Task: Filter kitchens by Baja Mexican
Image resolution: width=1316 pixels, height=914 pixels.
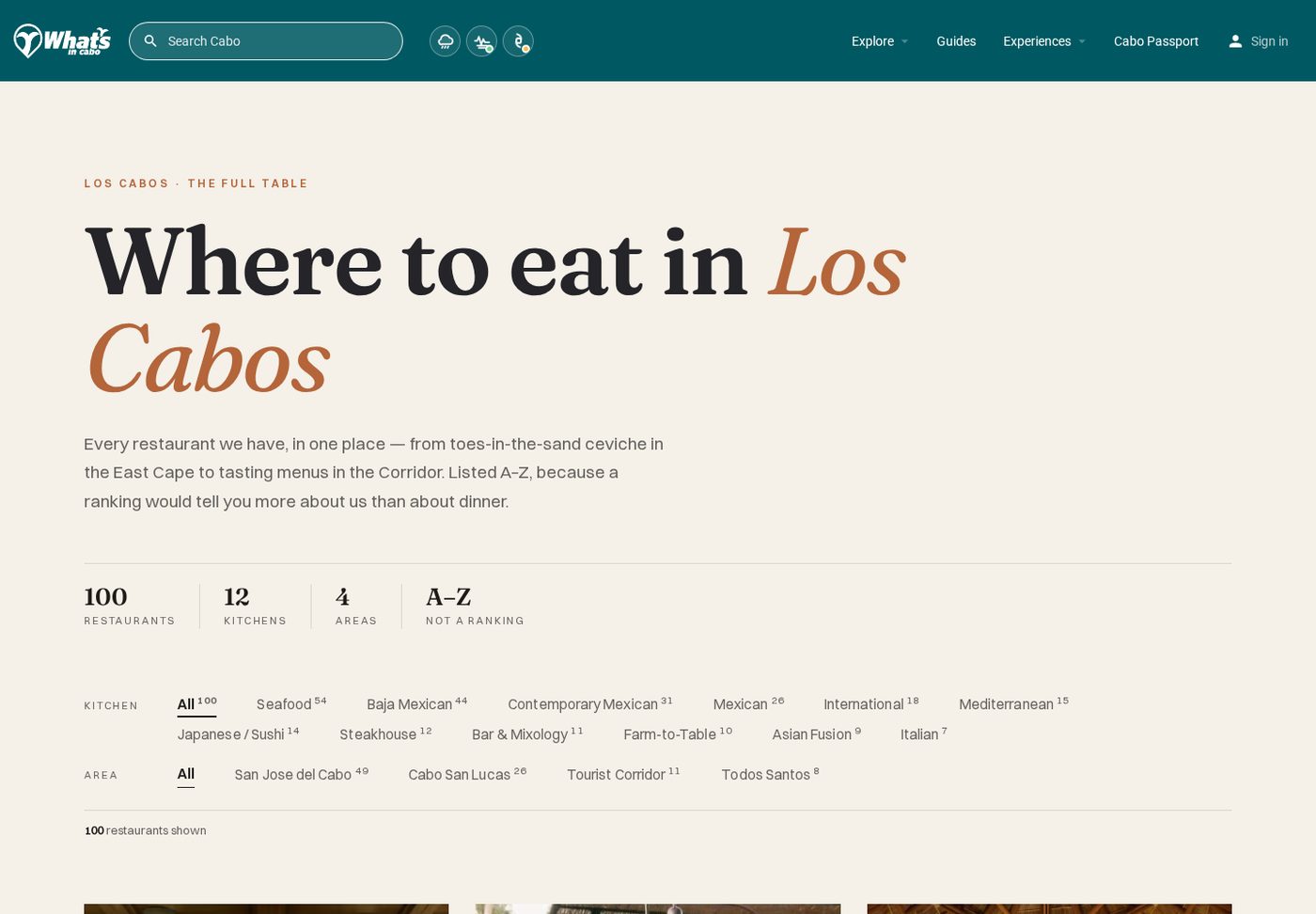Action: click(x=416, y=704)
